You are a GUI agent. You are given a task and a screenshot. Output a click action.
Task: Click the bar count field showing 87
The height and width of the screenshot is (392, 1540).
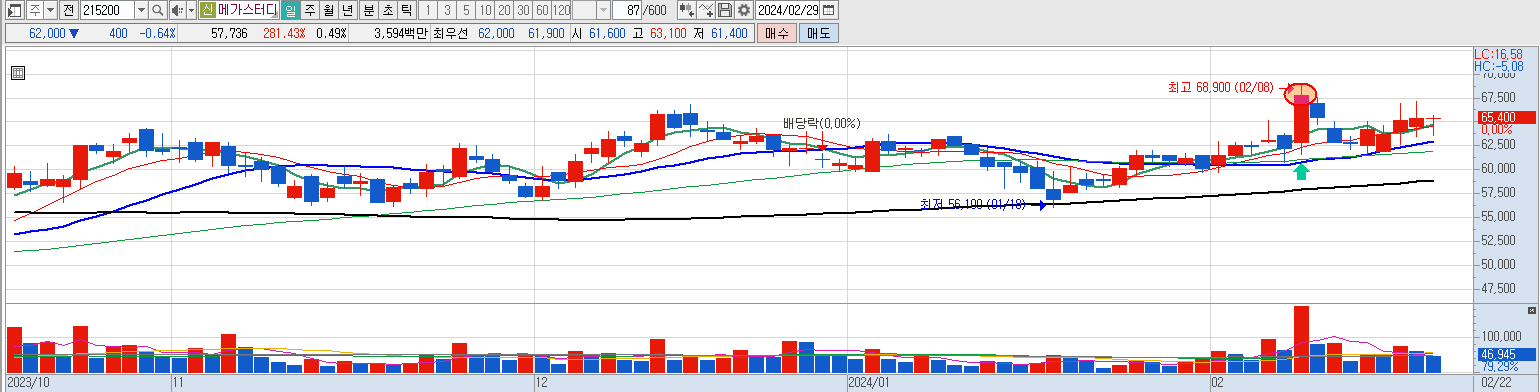point(627,10)
